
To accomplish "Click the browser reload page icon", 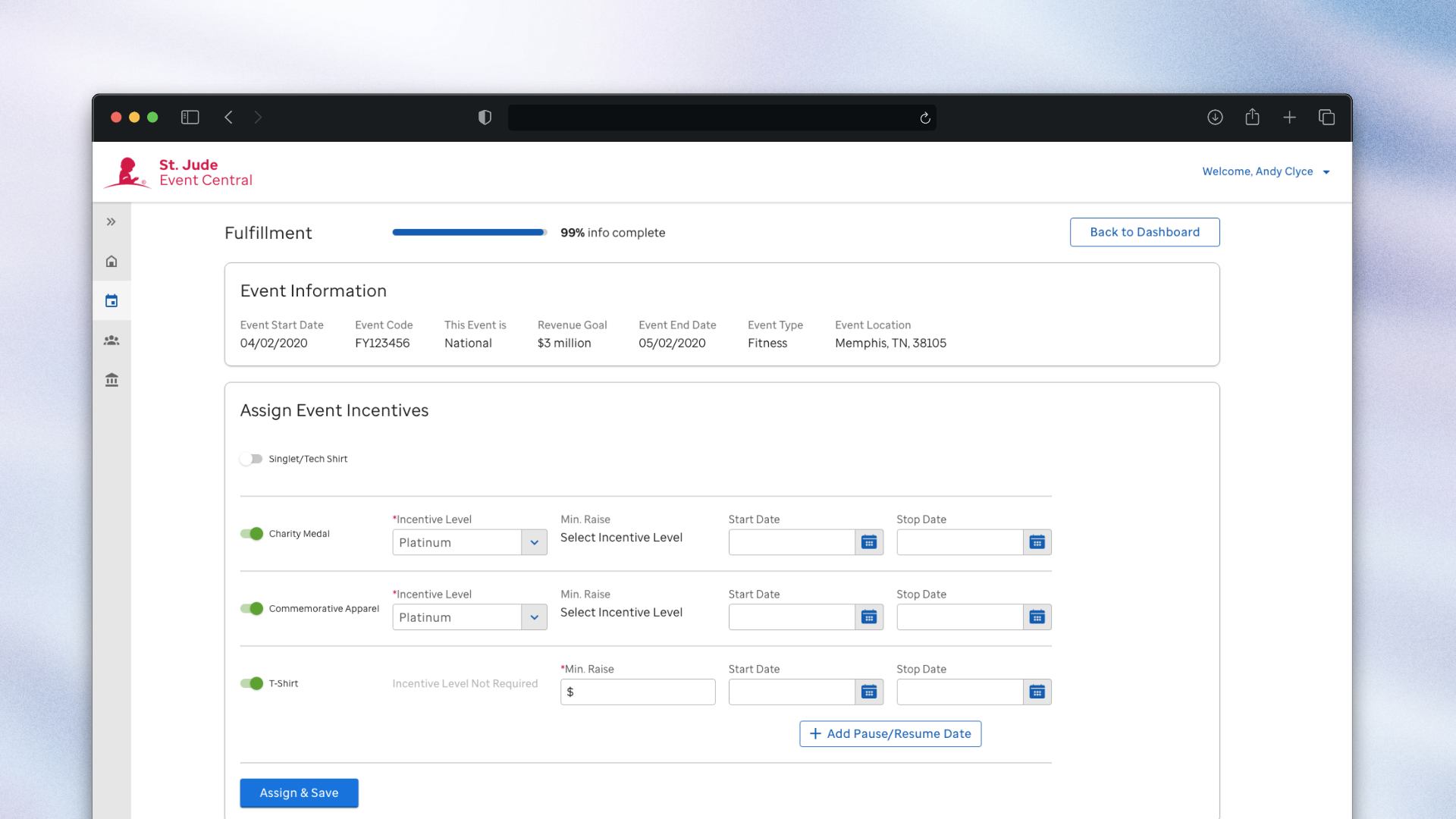I will click(x=924, y=118).
